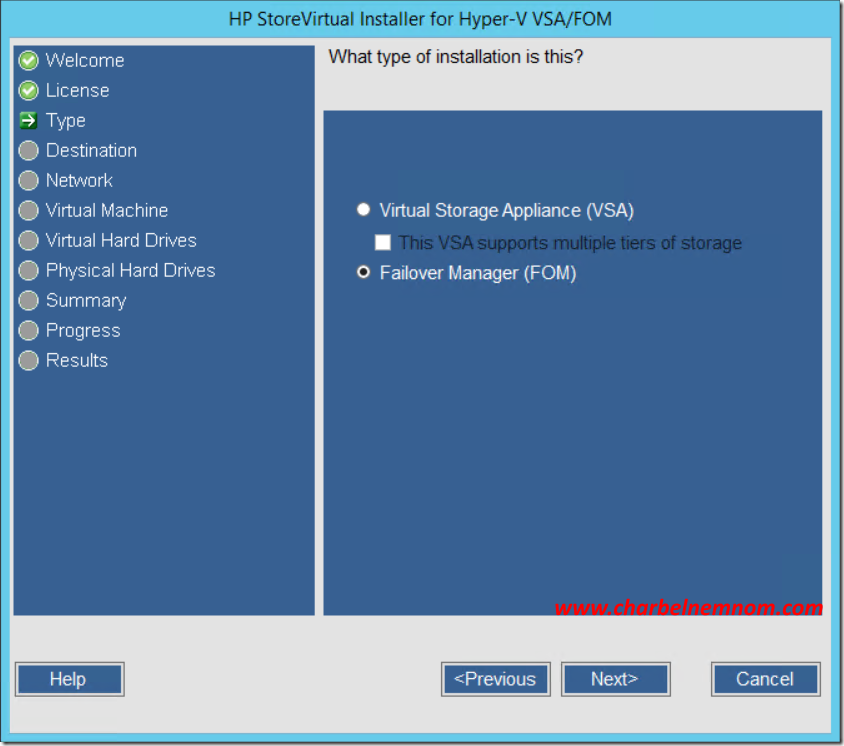The height and width of the screenshot is (746, 844).
Task: Click the 'Virtual Storage Appliance (VSA)' label text
Action: coord(507,210)
